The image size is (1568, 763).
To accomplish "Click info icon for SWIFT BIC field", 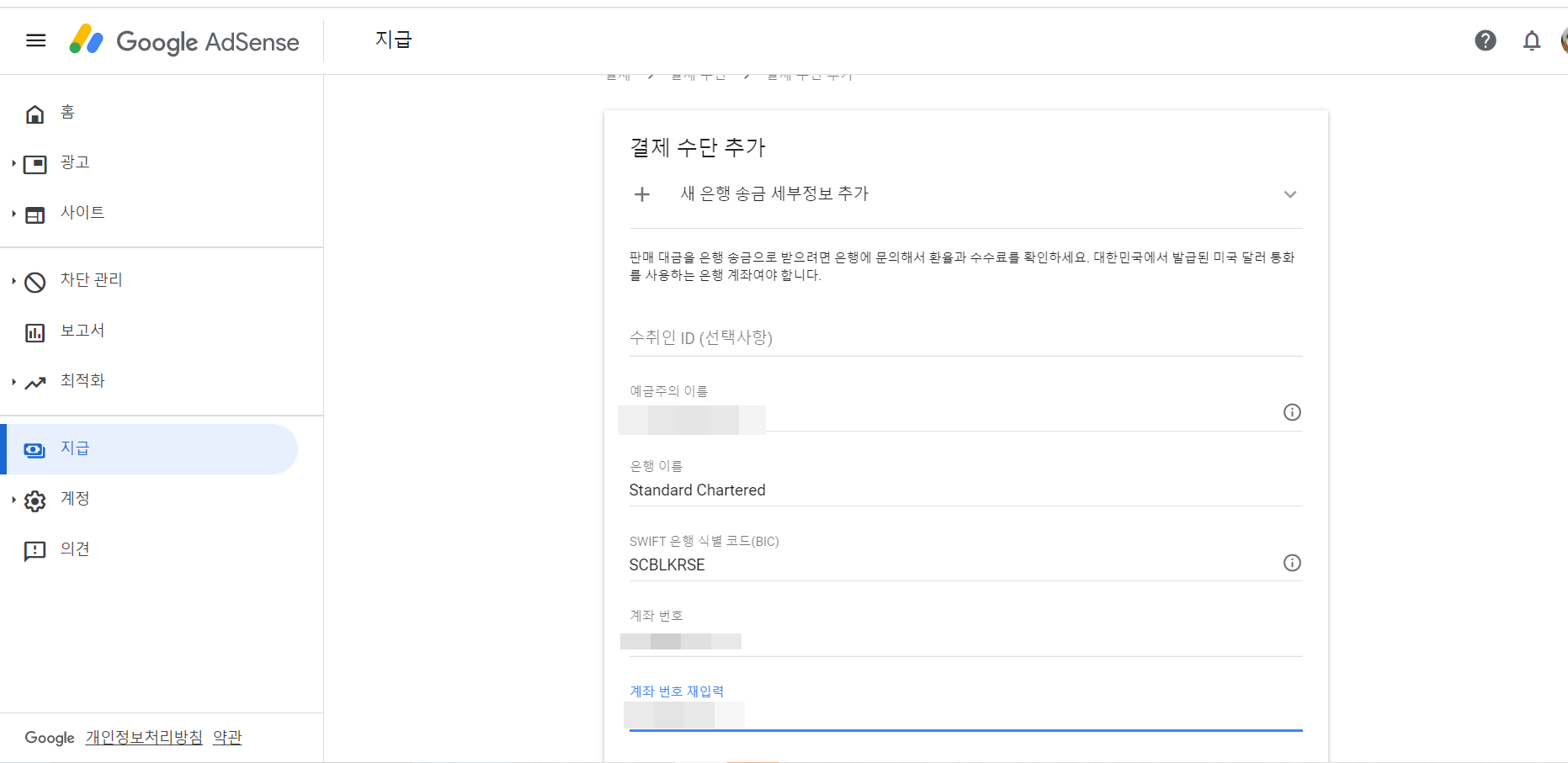I will pyautogui.click(x=1292, y=563).
